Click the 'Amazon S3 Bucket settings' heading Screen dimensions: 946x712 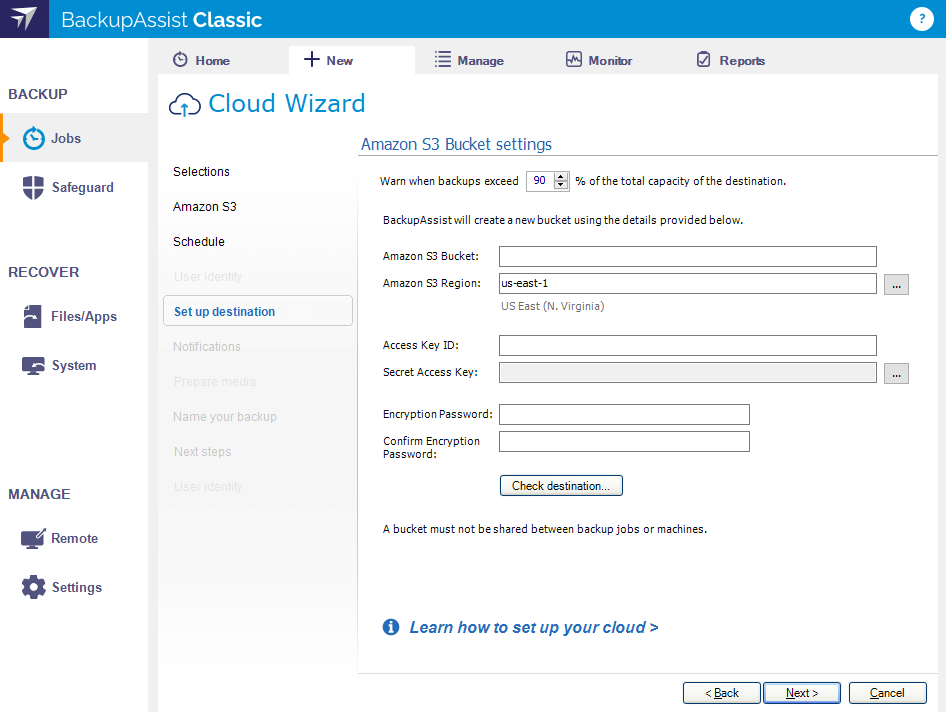pyautogui.click(x=456, y=144)
